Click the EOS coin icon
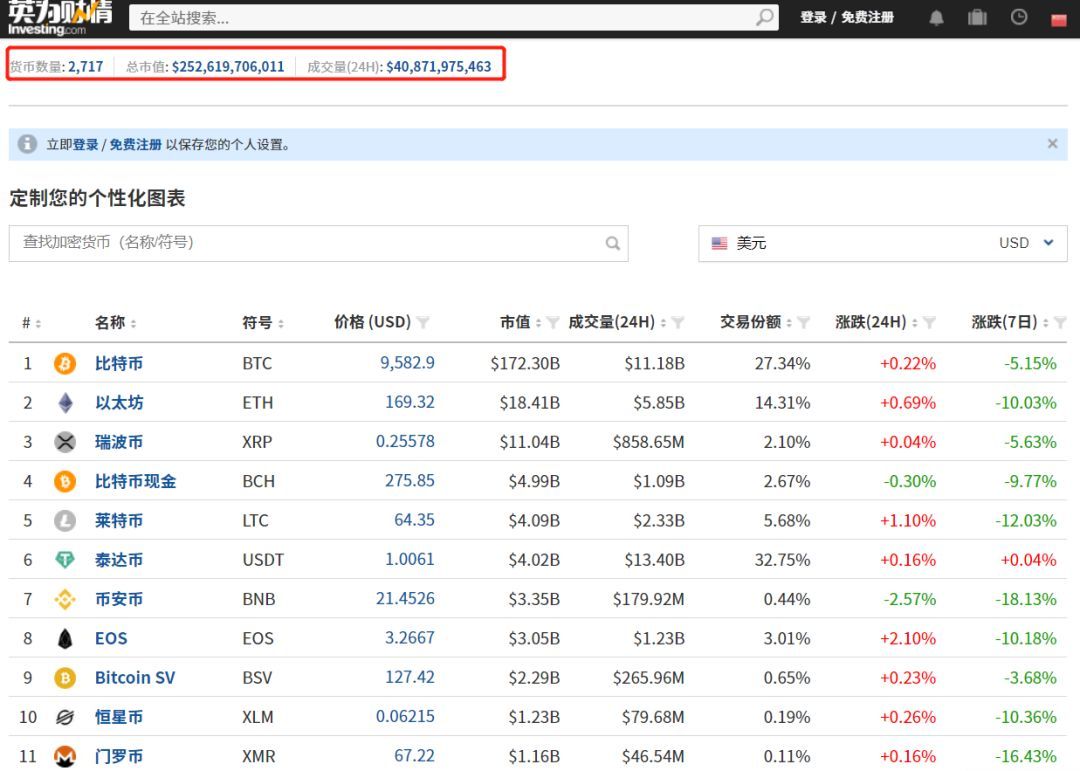Viewport: 1080px width, 771px height. click(65, 639)
